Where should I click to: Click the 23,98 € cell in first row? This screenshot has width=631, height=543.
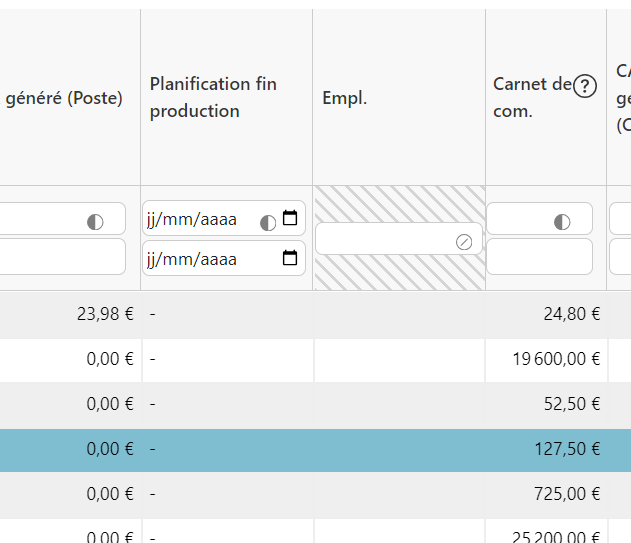(x=105, y=314)
